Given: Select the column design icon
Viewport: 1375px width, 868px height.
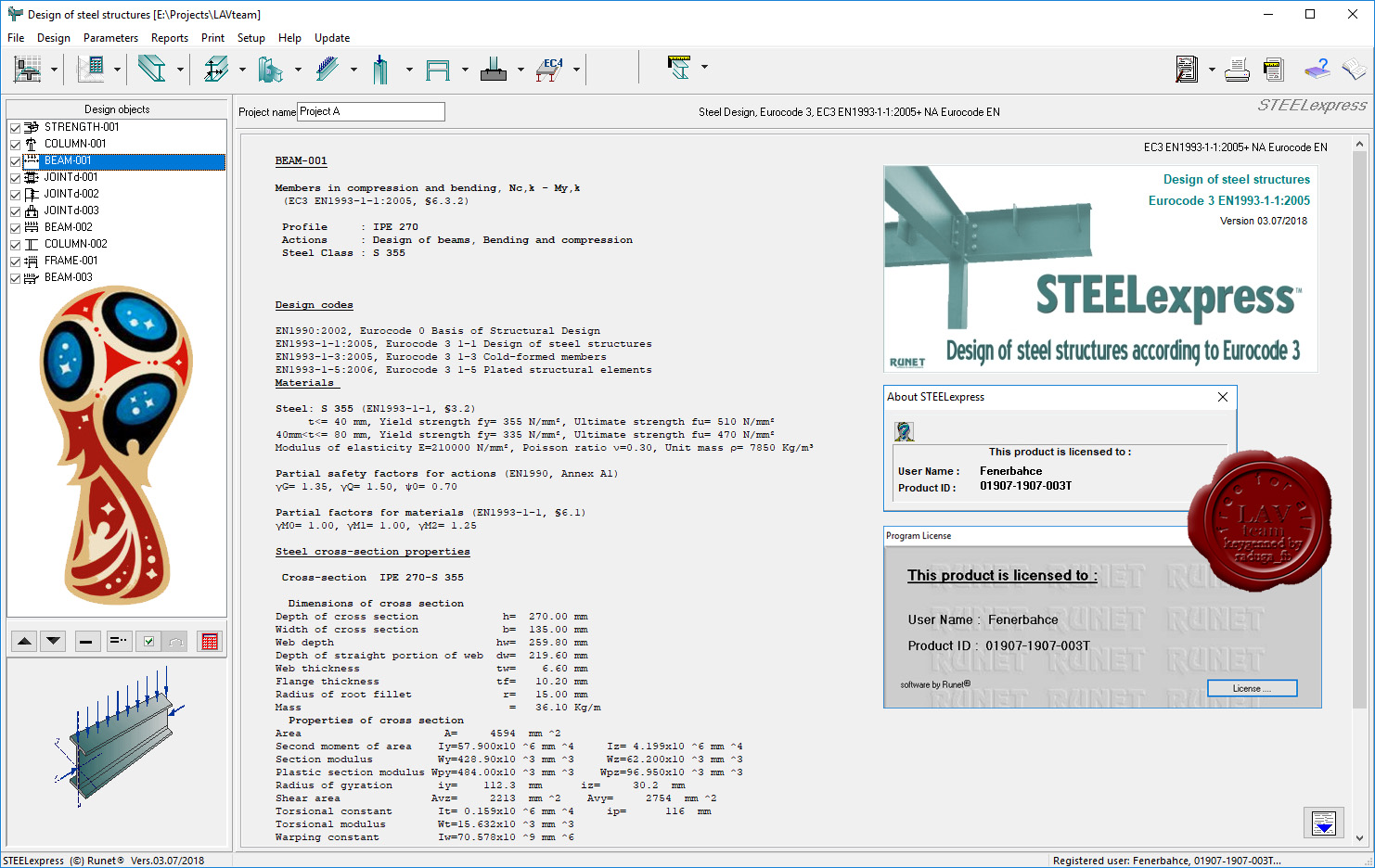Looking at the screenshot, I should (x=381, y=69).
